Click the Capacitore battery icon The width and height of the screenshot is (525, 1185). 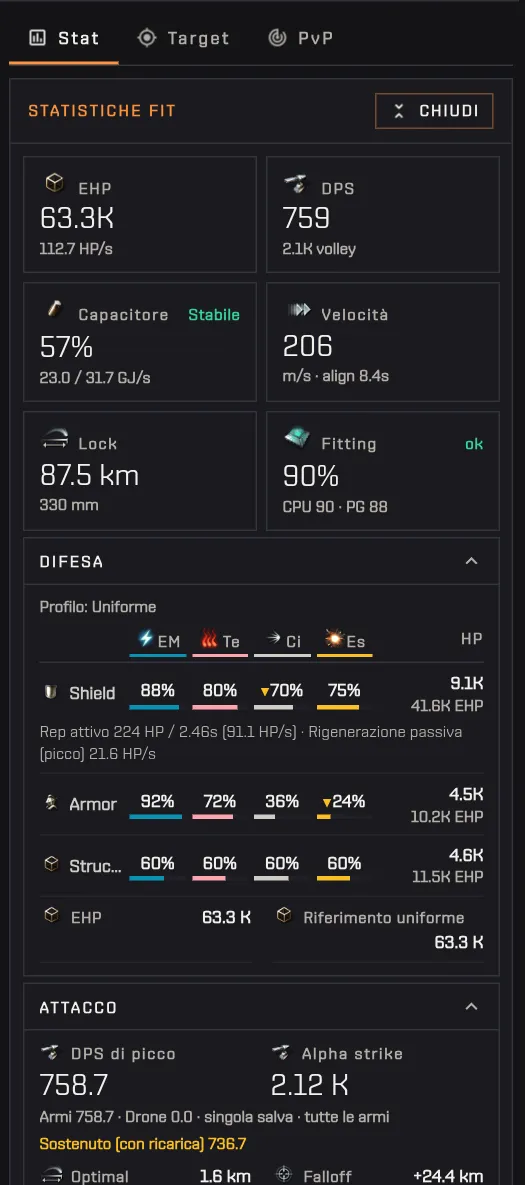click(x=54, y=308)
